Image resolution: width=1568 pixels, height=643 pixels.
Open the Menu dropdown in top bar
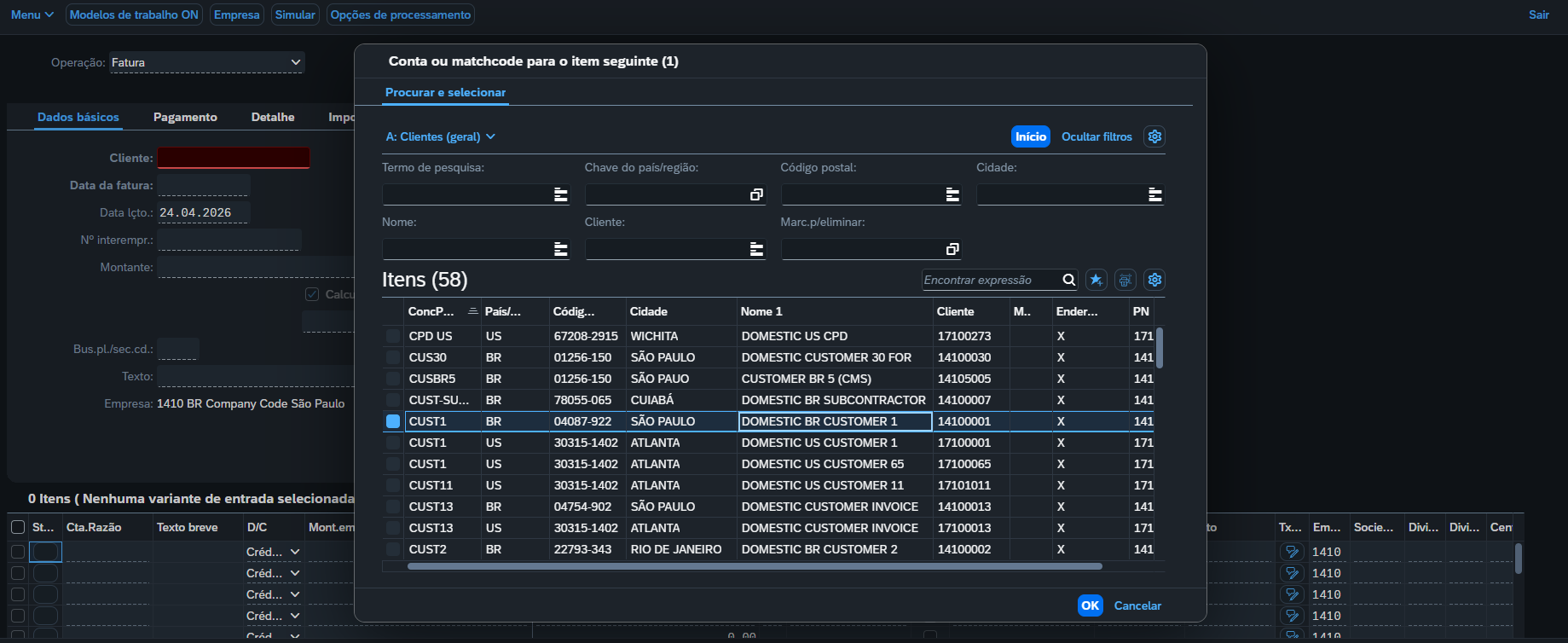(32, 14)
